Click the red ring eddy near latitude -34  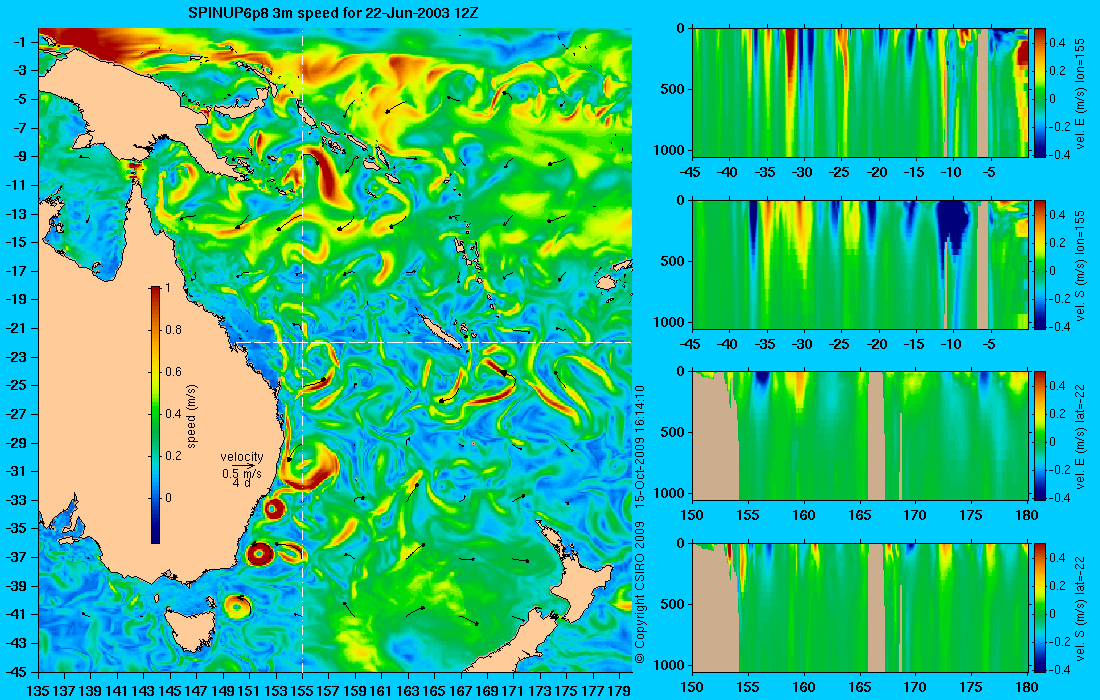[x=273, y=509]
